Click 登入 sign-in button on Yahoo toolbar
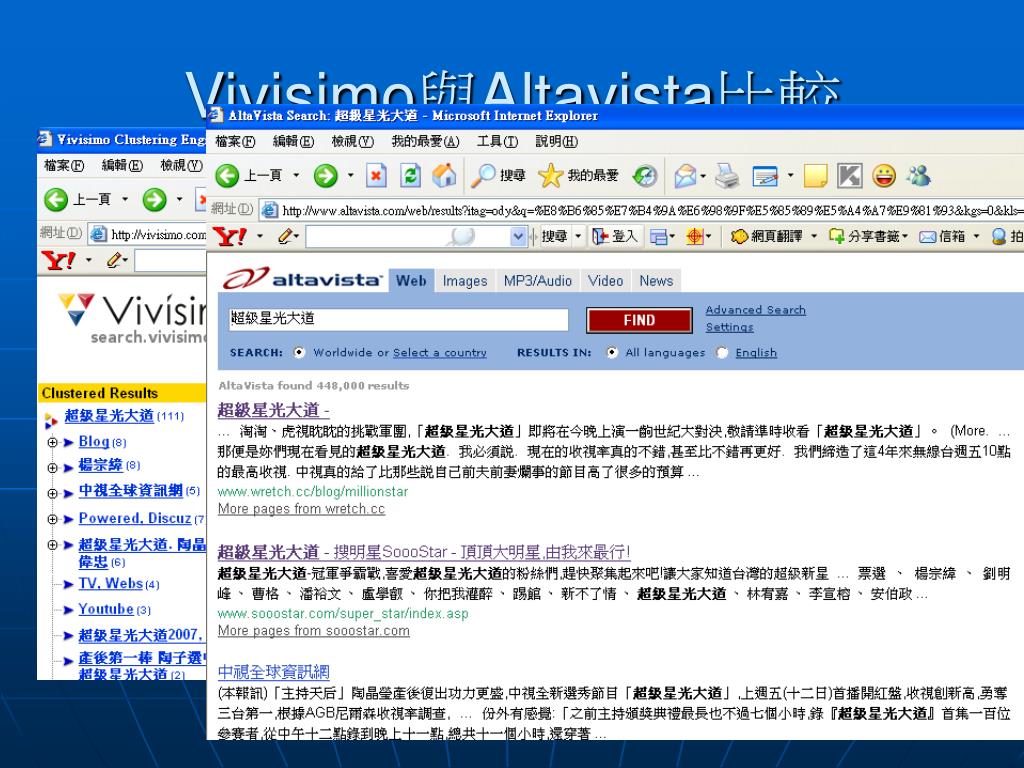The width and height of the screenshot is (1024, 768). 615,236
